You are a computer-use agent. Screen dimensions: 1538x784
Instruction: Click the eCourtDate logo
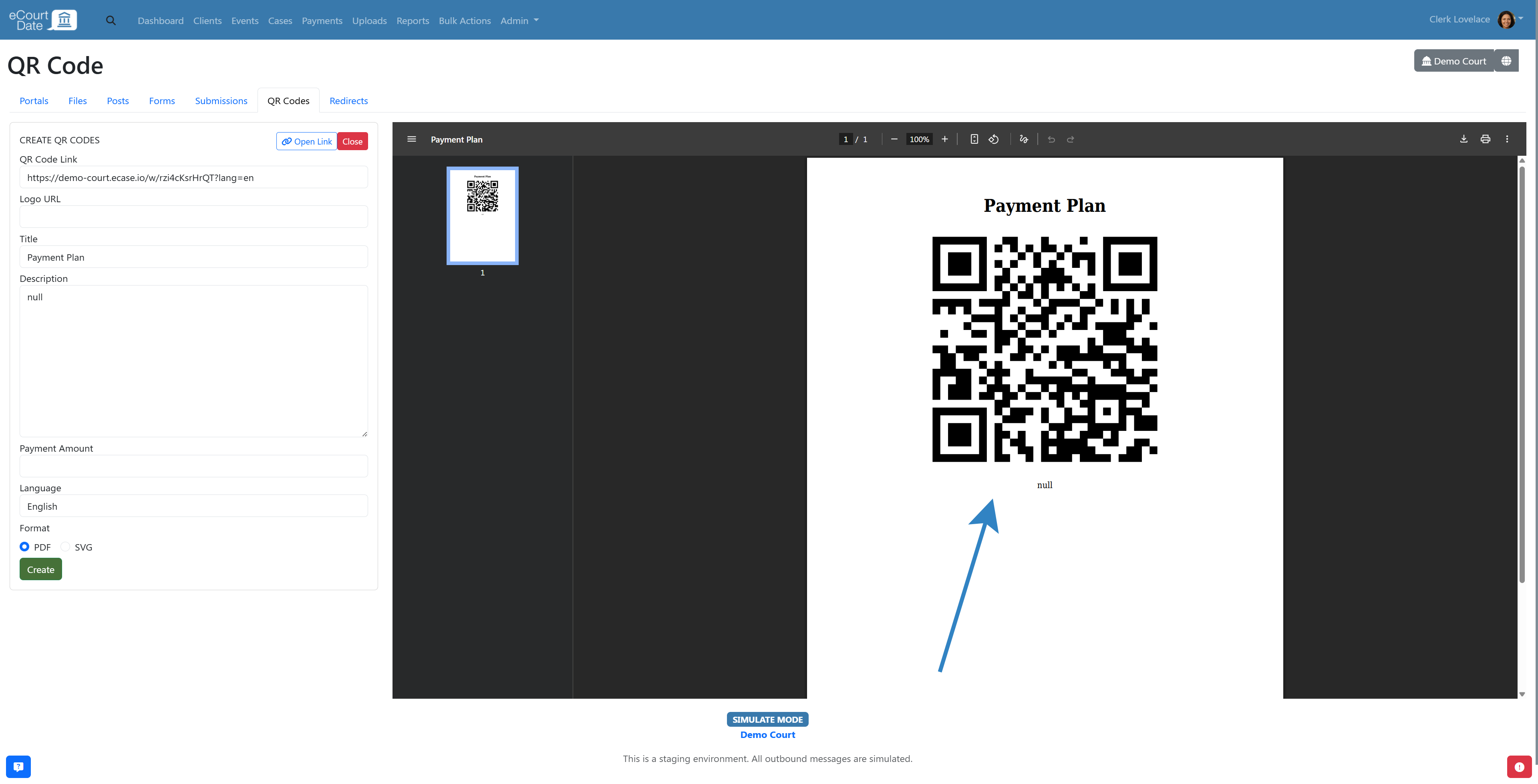pos(43,20)
